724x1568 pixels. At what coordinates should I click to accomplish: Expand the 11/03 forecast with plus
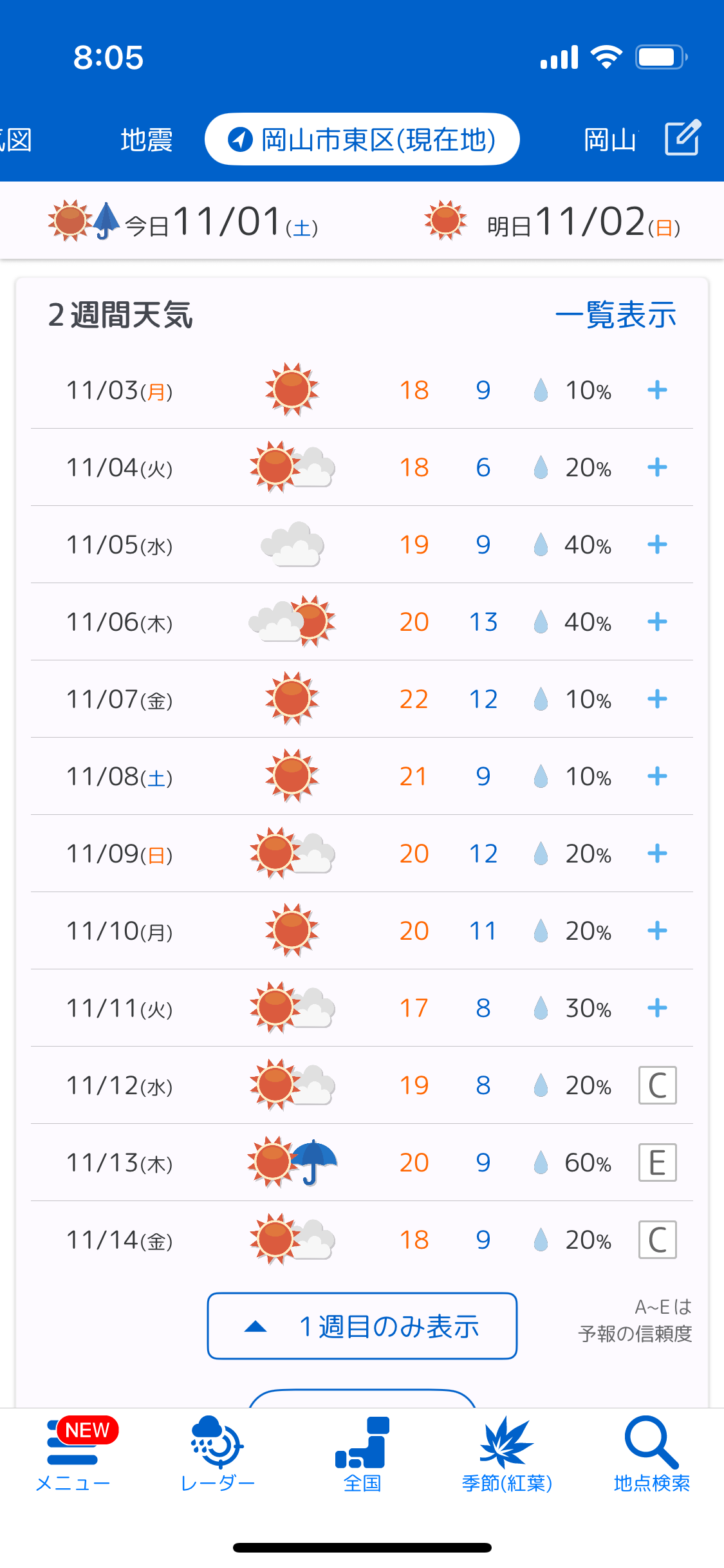pyautogui.click(x=657, y=389)
